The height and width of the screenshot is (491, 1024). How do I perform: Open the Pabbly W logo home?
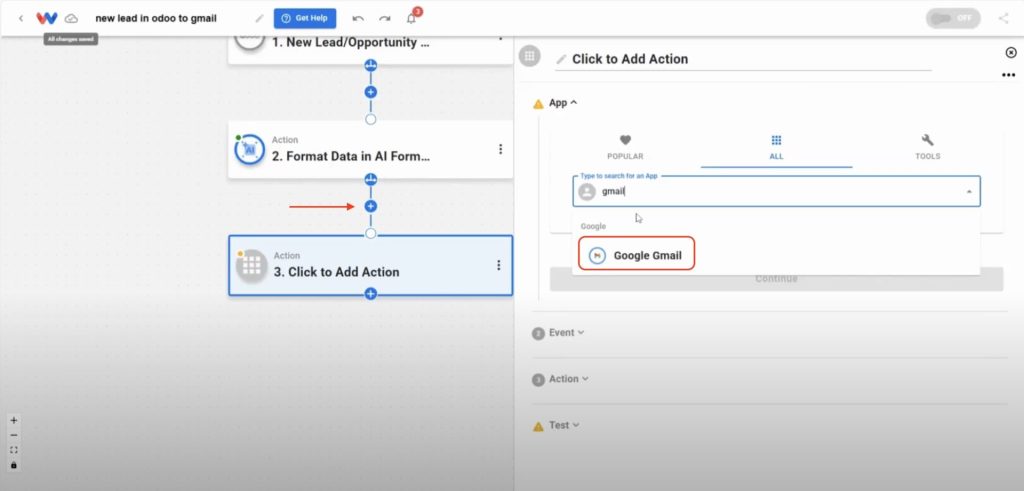(x=46, y=18)
